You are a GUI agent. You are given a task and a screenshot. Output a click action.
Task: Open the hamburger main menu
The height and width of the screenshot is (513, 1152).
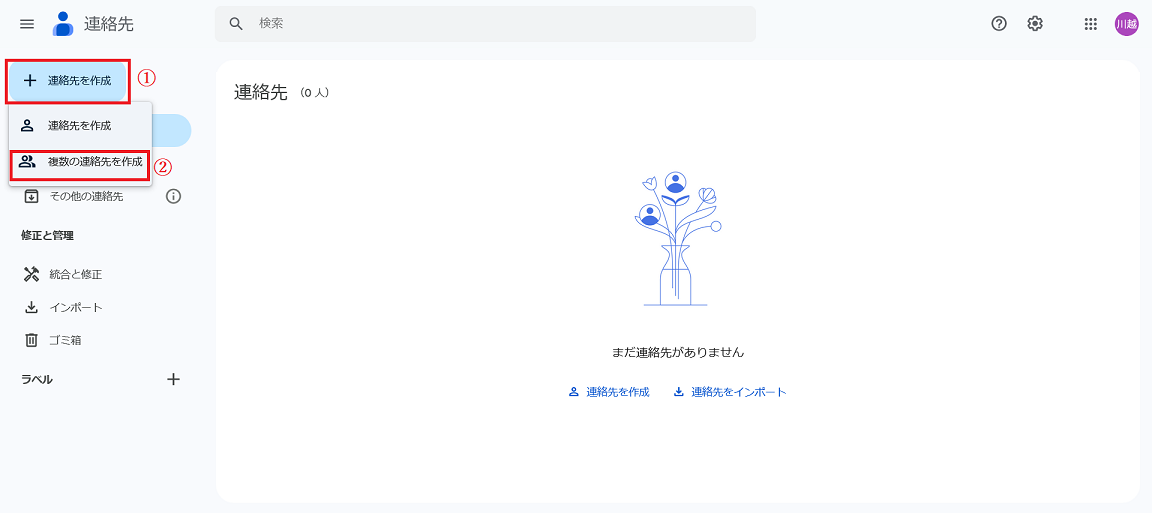tap(27, 24)
